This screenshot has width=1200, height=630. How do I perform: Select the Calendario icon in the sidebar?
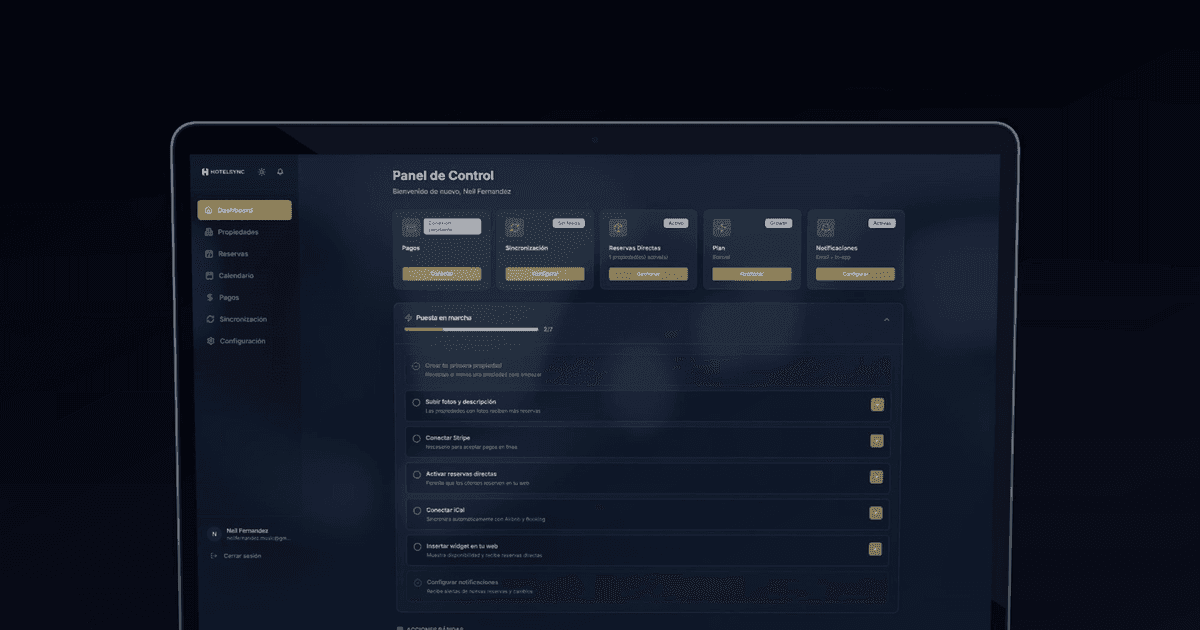tap(208, 275)
